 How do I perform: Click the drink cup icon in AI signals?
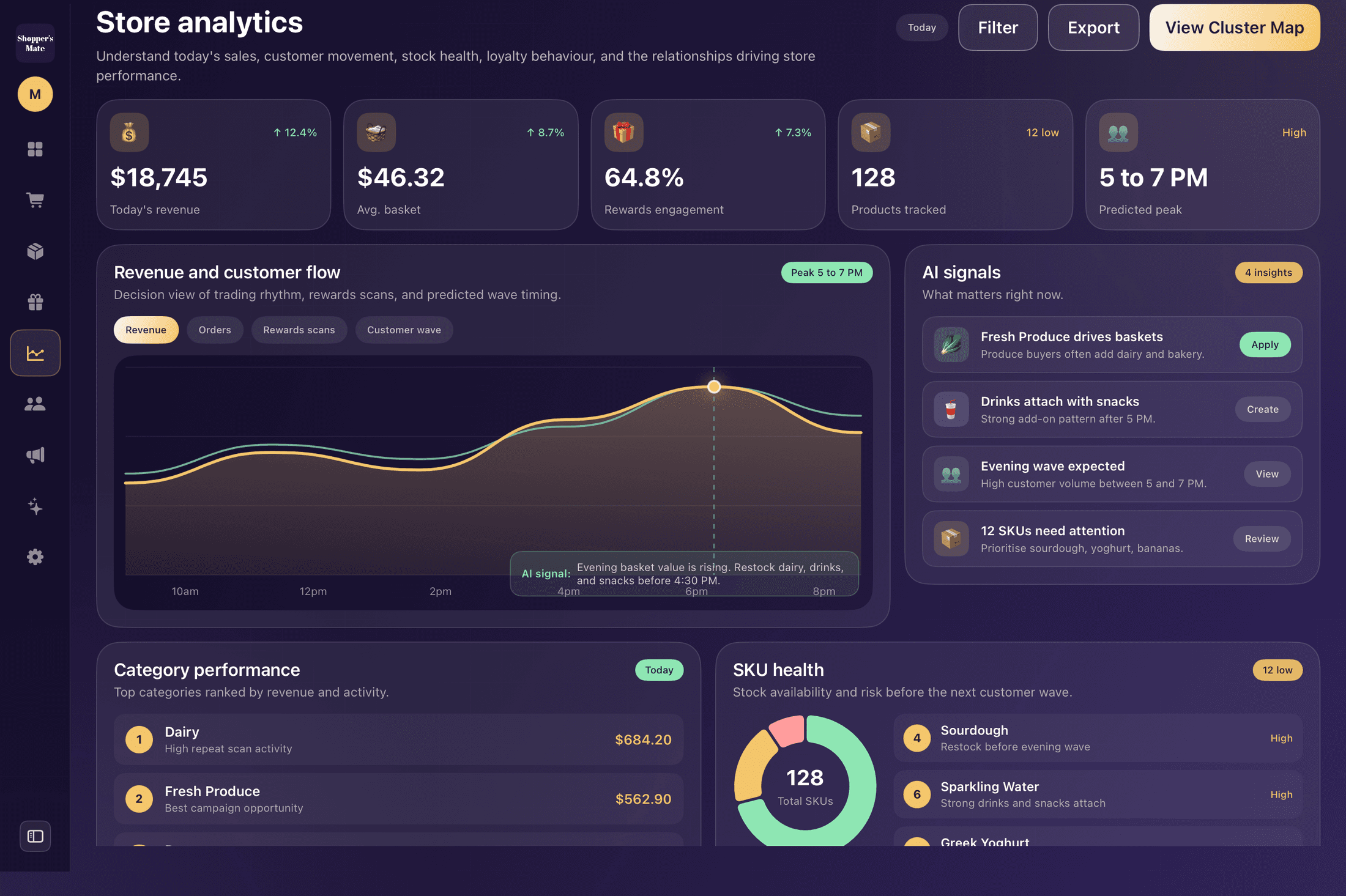point(951,410)
